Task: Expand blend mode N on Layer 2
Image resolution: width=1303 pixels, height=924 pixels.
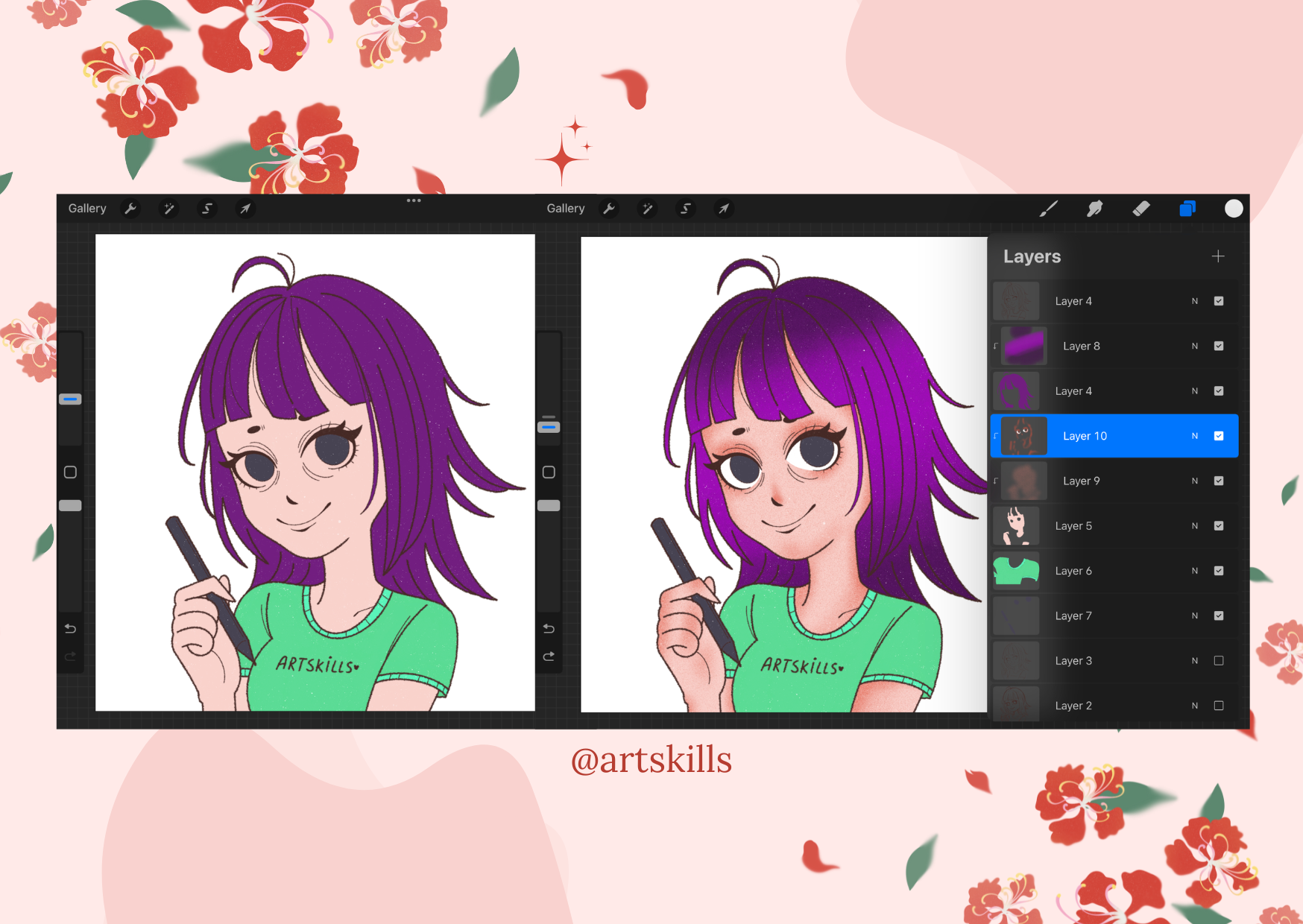Action: coord(1195,706)
